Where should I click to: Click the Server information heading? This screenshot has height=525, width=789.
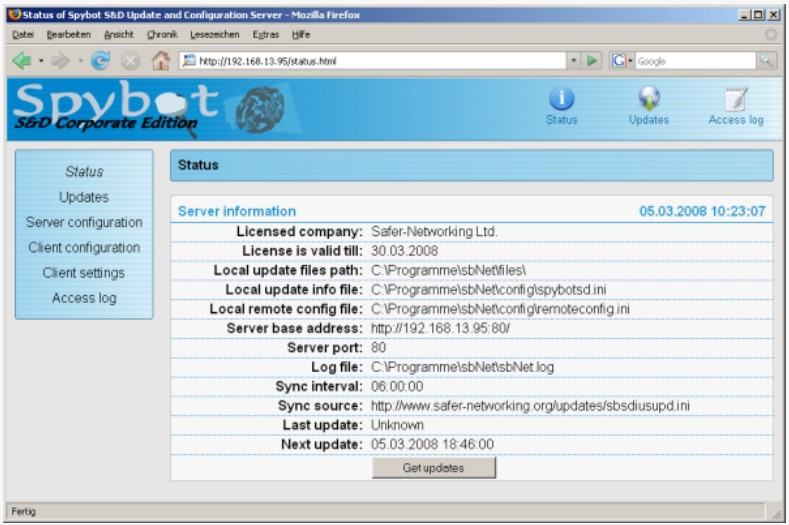click(237, 211)
